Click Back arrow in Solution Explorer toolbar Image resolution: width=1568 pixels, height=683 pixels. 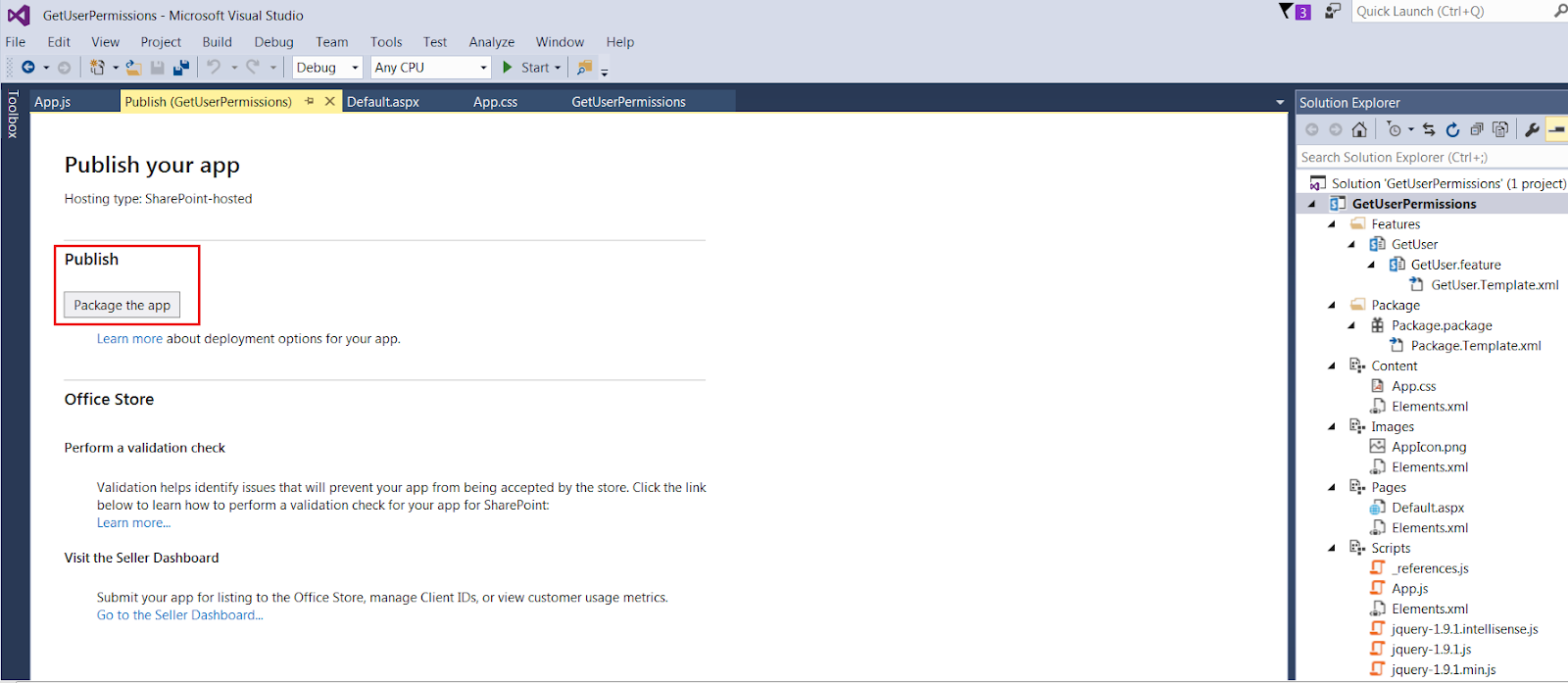coord(1311,129)
